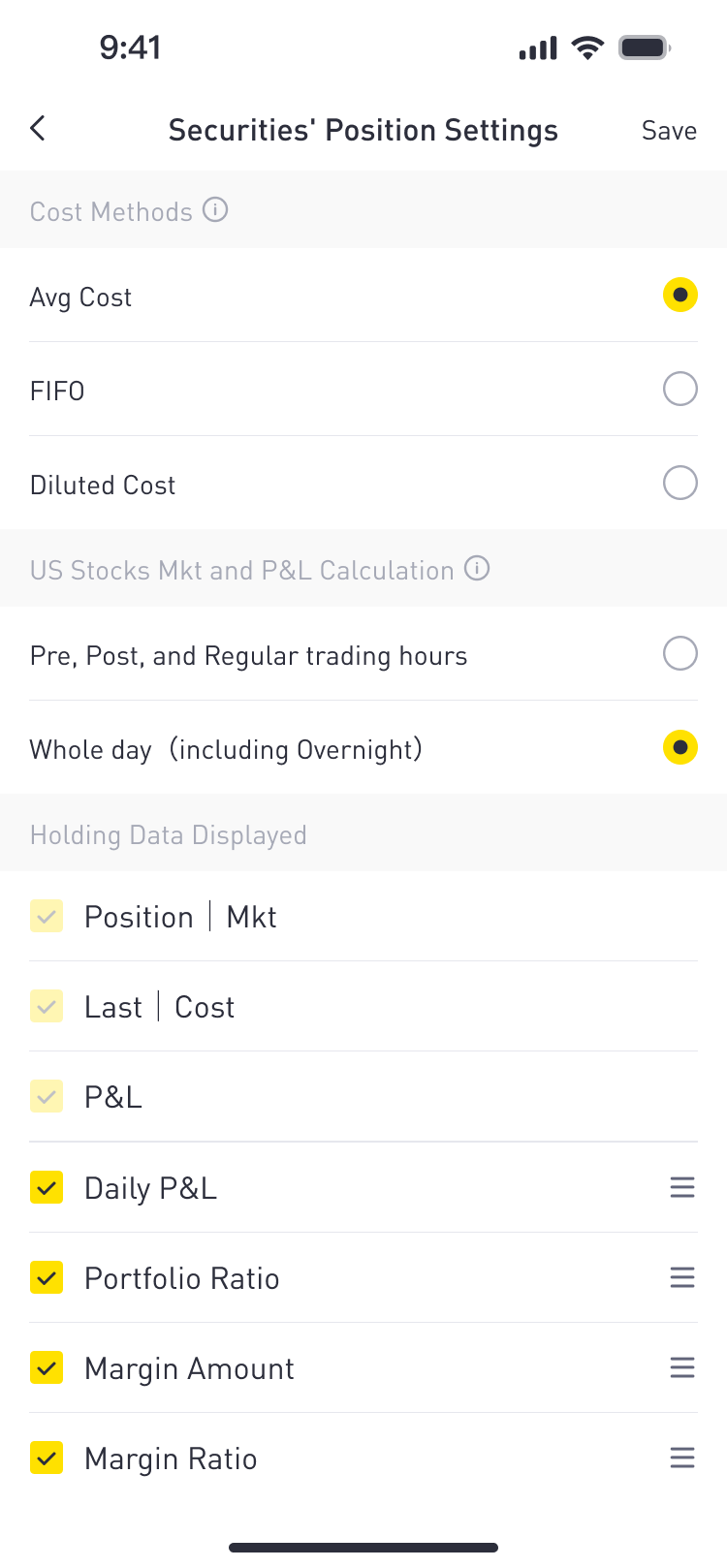Viewport: 727px width, 1568px height.
Task: Tap the Margin Amount reorder handle
Action: point(682,1367)
